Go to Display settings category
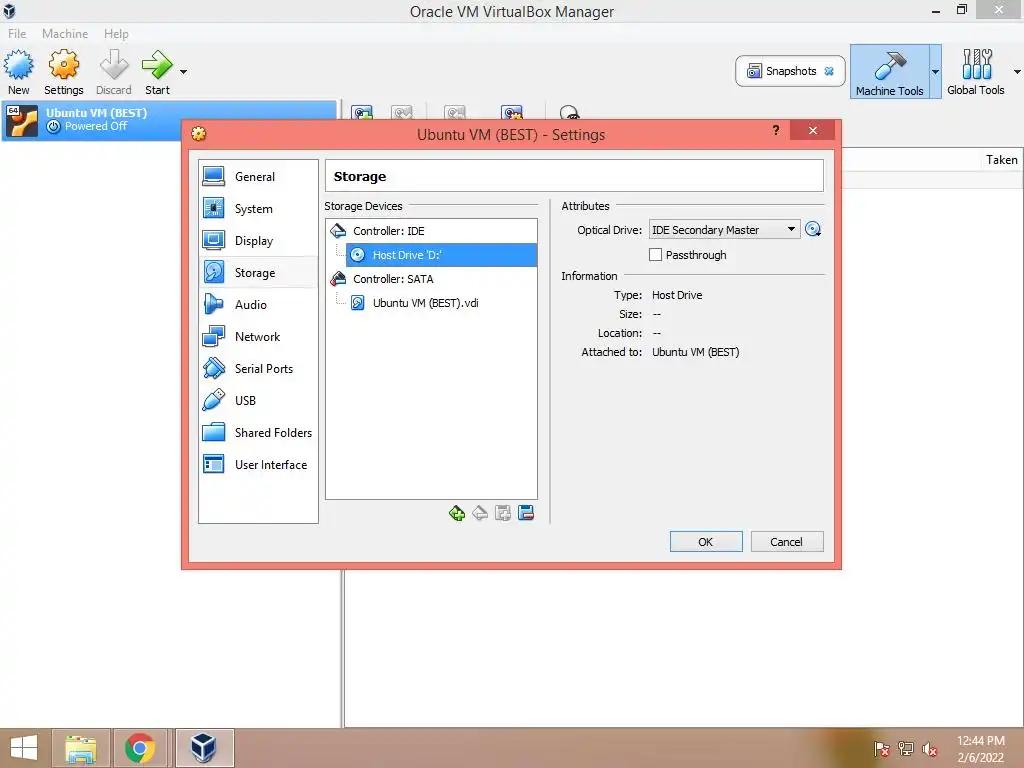Image resolution: width=1024 pixels, height=768 pixels. pos(258,240)
